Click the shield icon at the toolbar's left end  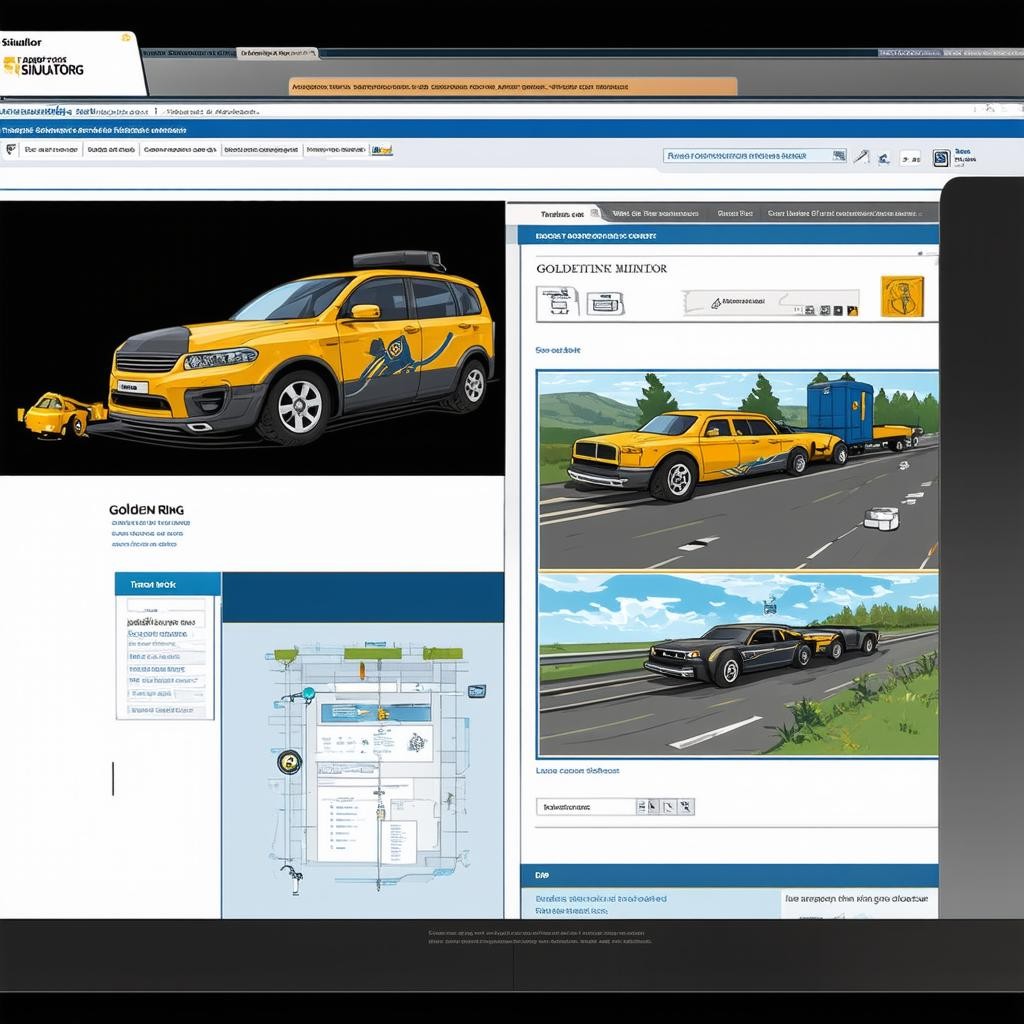click(11, 150)
